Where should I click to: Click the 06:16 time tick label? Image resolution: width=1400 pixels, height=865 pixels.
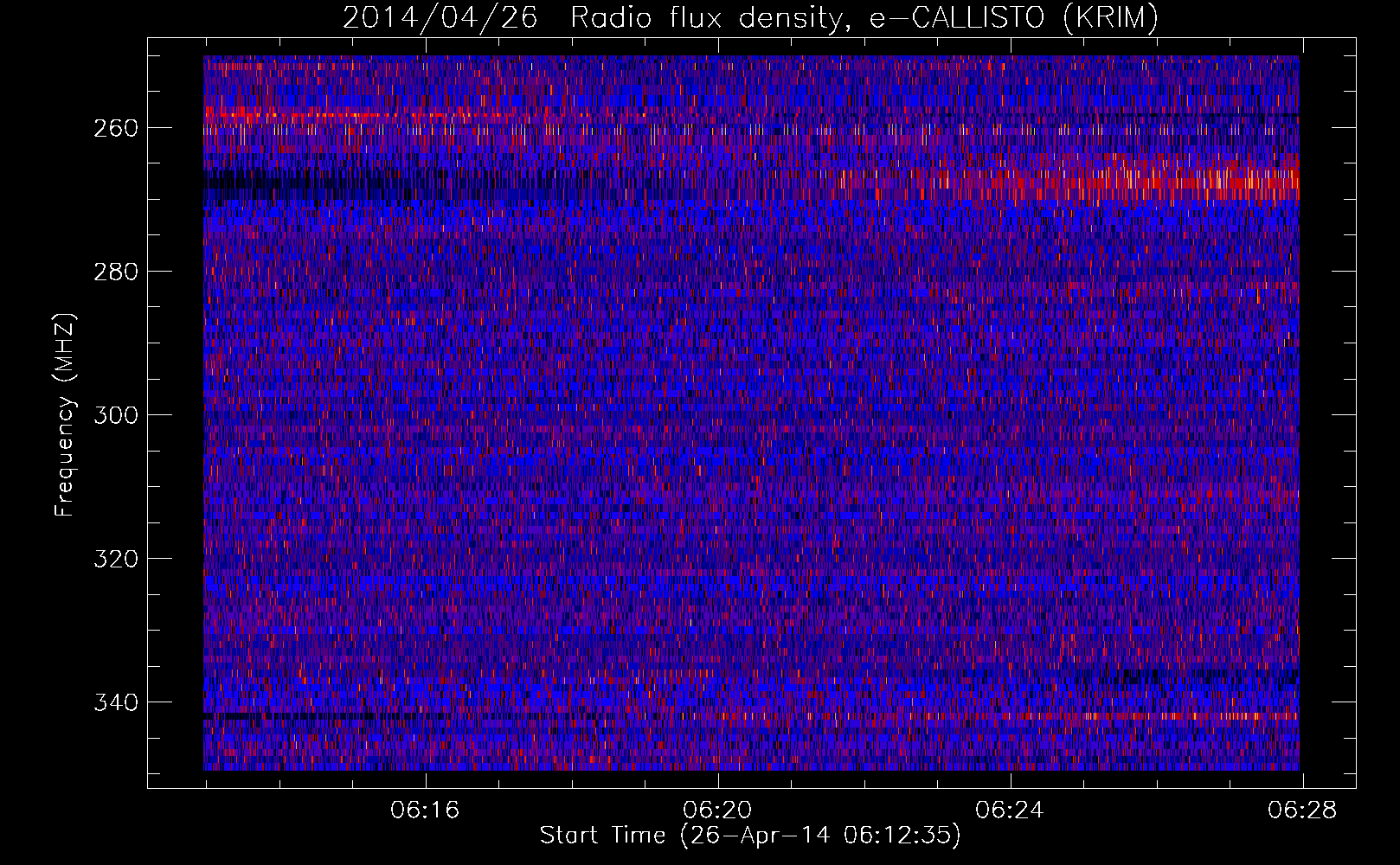425,811
